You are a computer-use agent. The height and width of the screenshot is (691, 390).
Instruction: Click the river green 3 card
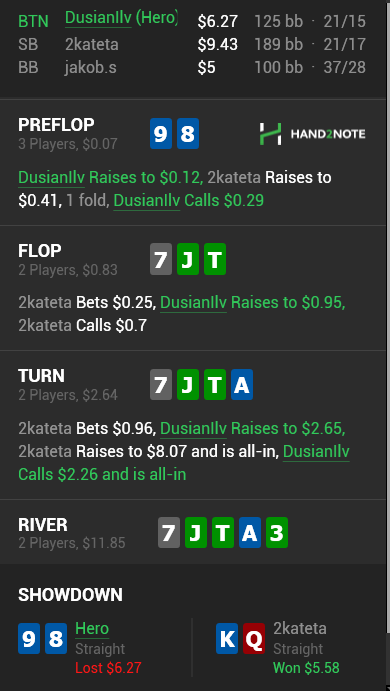tap(277, 532)
